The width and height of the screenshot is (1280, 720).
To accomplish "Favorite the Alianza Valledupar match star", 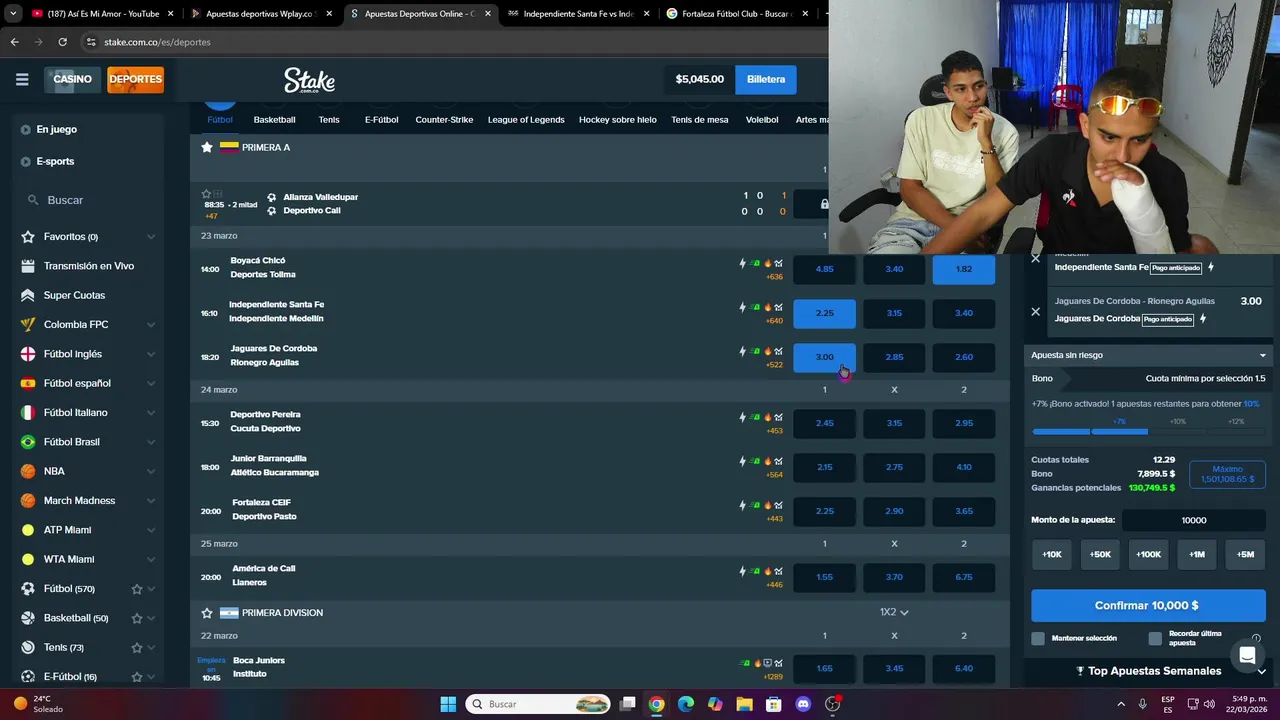I will (206, 194).
